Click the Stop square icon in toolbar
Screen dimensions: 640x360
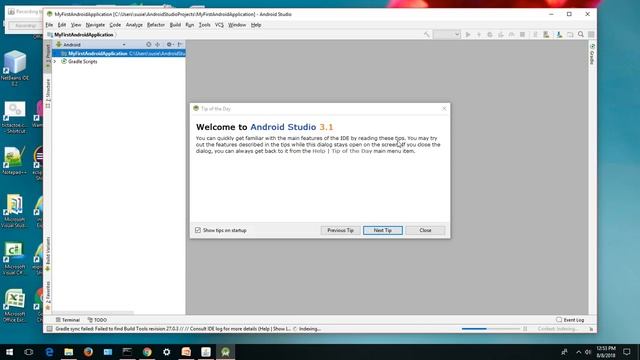tap(522, 35)
